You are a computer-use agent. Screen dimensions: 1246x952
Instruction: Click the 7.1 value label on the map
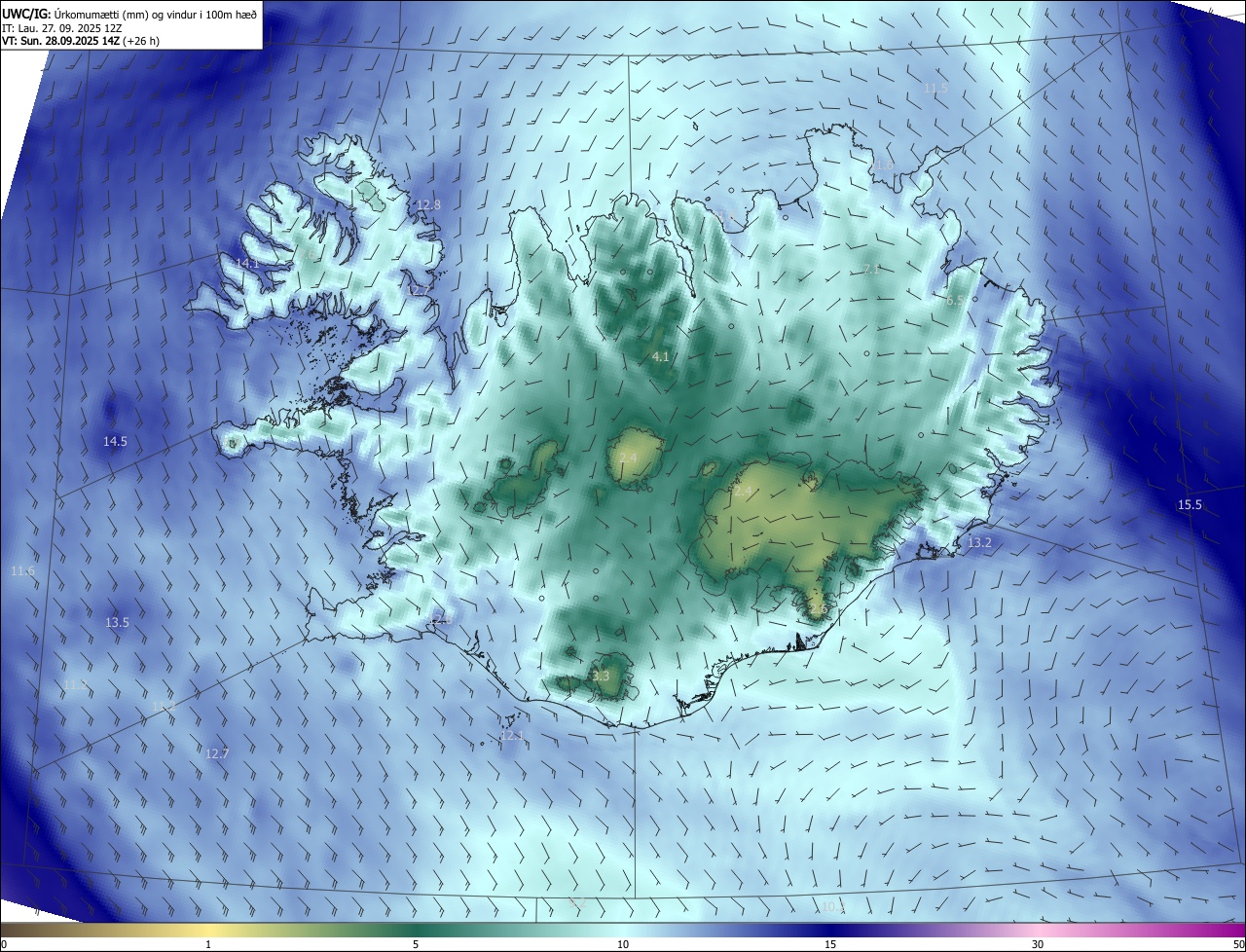tap(871, 270)
